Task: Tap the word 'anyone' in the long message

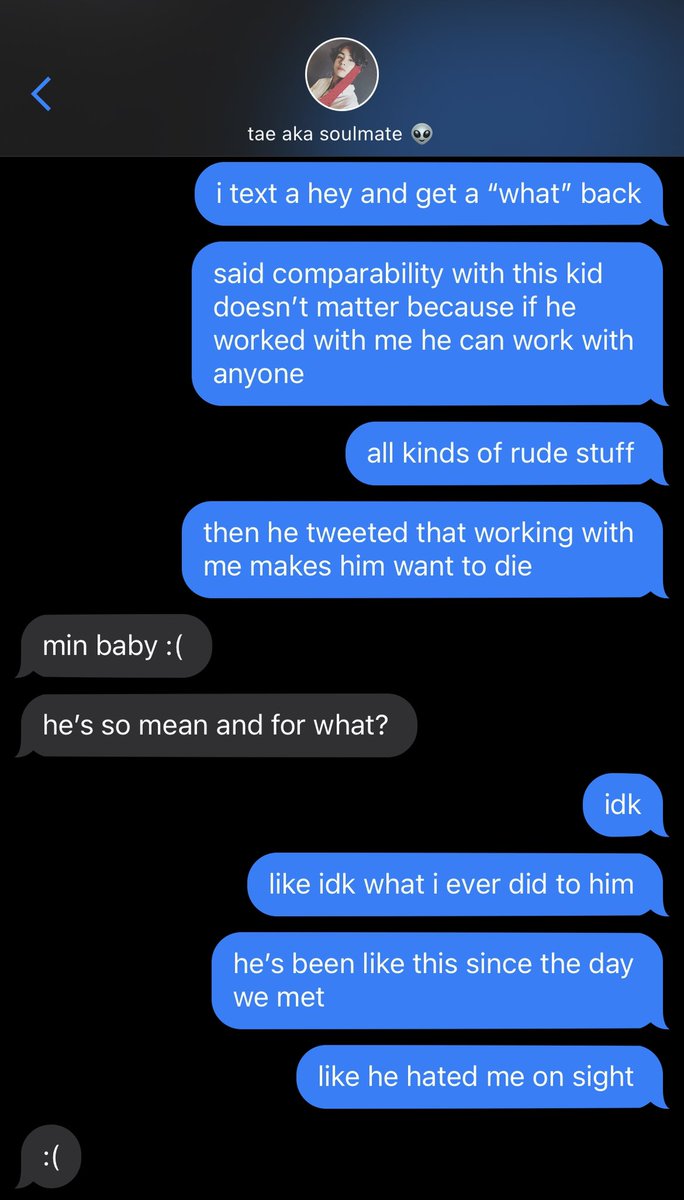Action: click(258, 374)
